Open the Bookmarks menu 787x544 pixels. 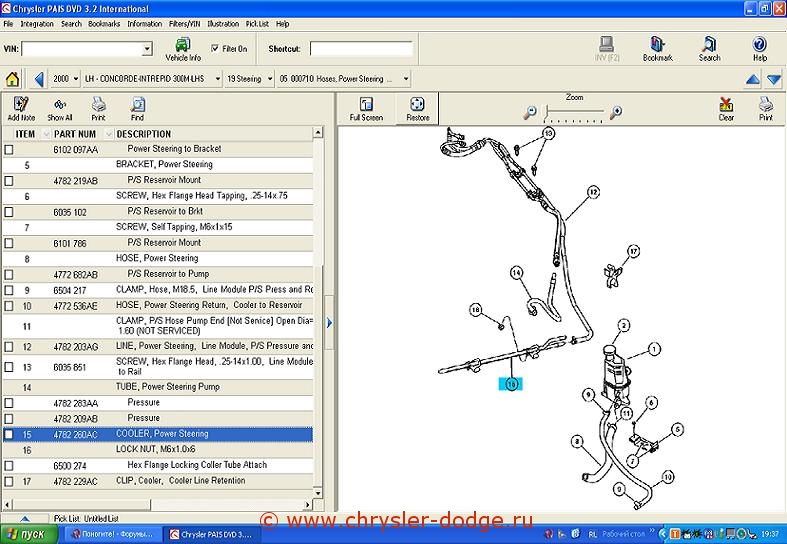104,24
